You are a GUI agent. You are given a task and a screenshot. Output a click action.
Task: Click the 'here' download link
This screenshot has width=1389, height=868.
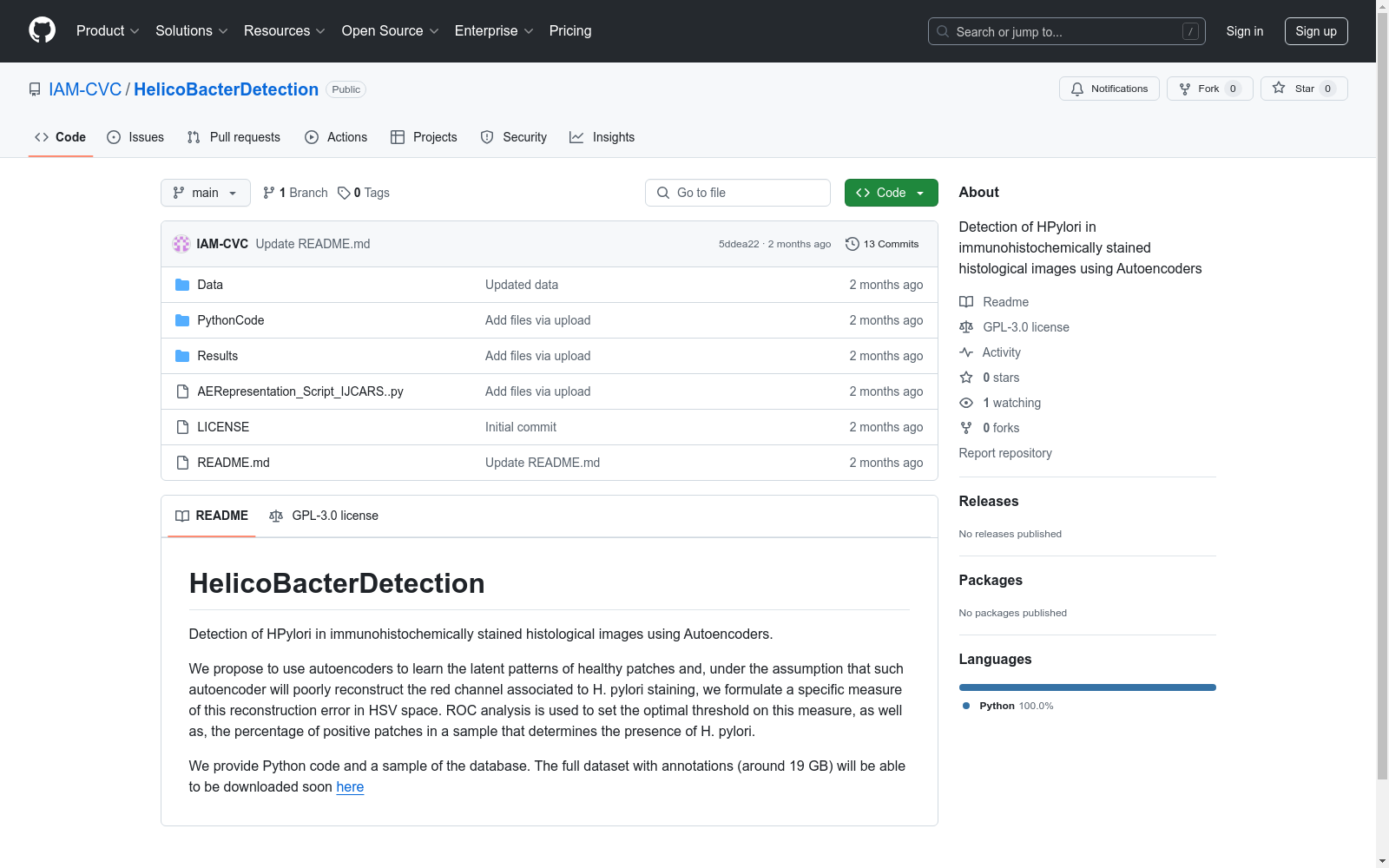pos(350,787)
